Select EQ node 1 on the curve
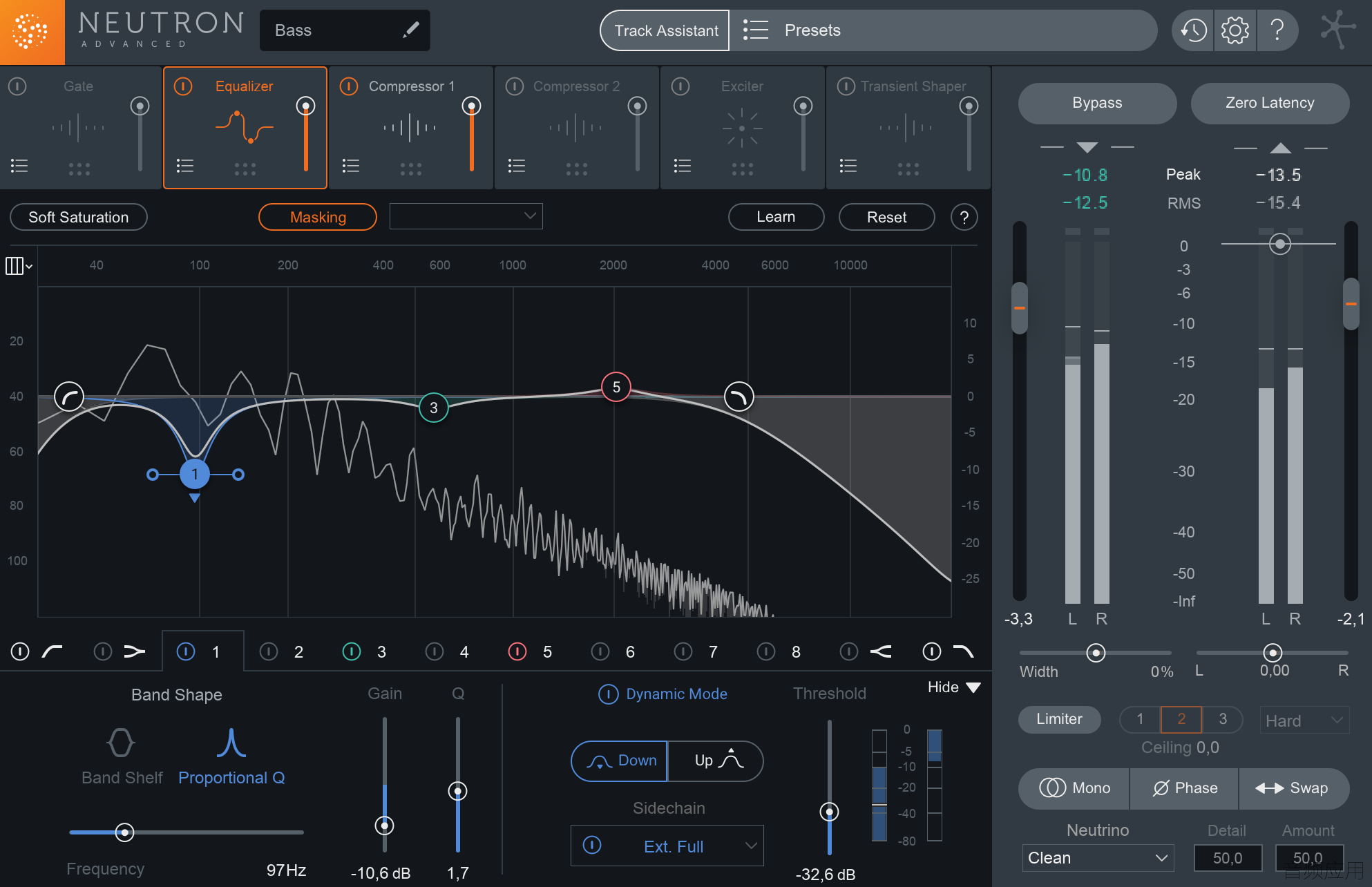Viewport: 1372px width, 887px height. [x=195, y=474]
